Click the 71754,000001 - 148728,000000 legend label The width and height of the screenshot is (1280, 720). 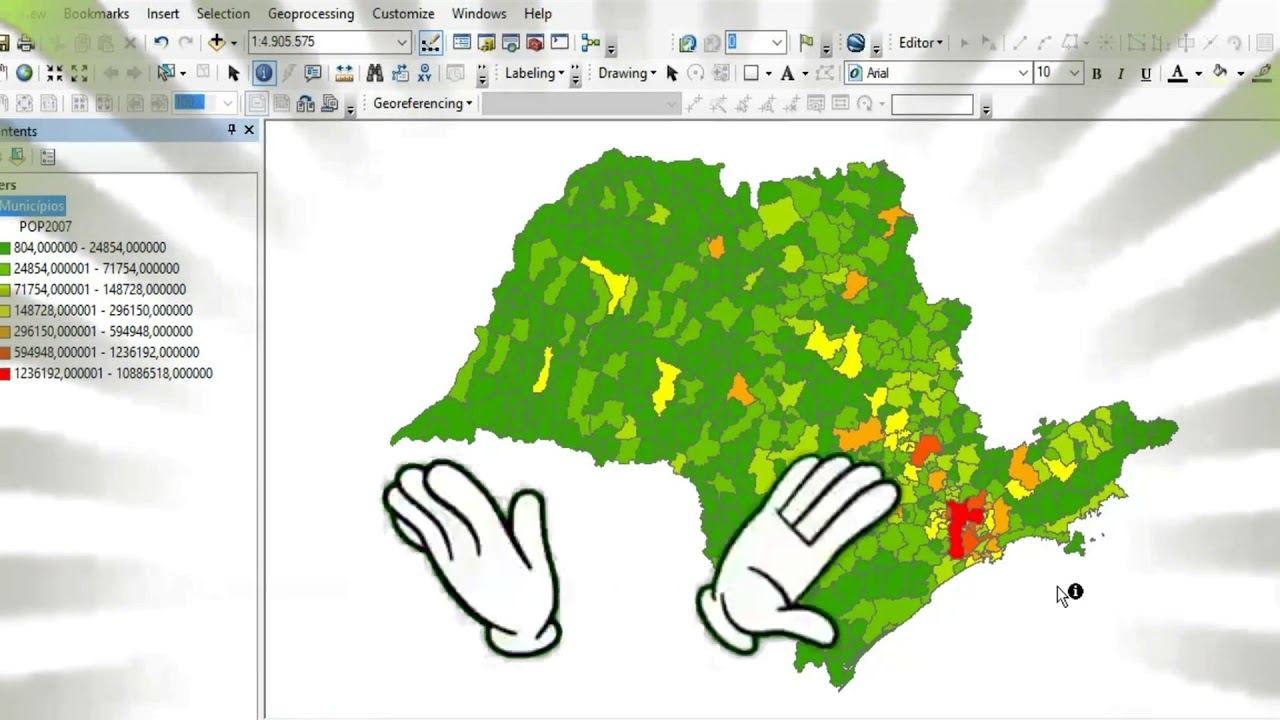click(100, 290)
